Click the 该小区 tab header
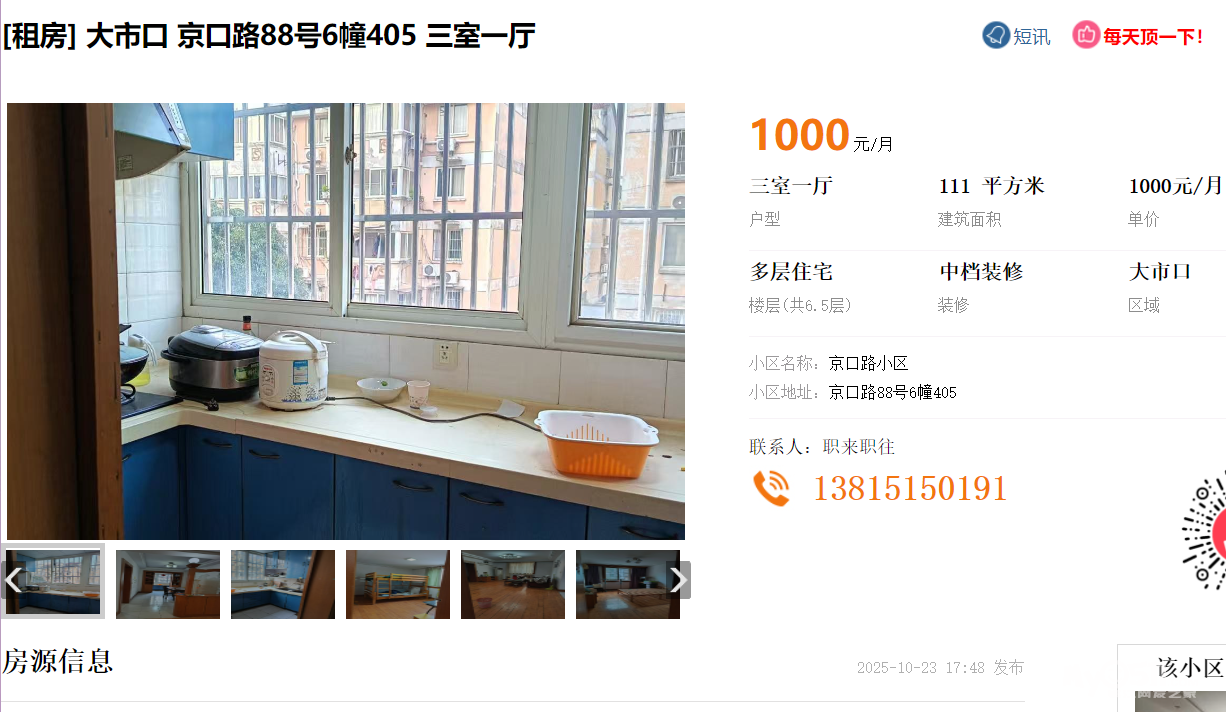This screenshot has width=1226, height=712. 1190,668
